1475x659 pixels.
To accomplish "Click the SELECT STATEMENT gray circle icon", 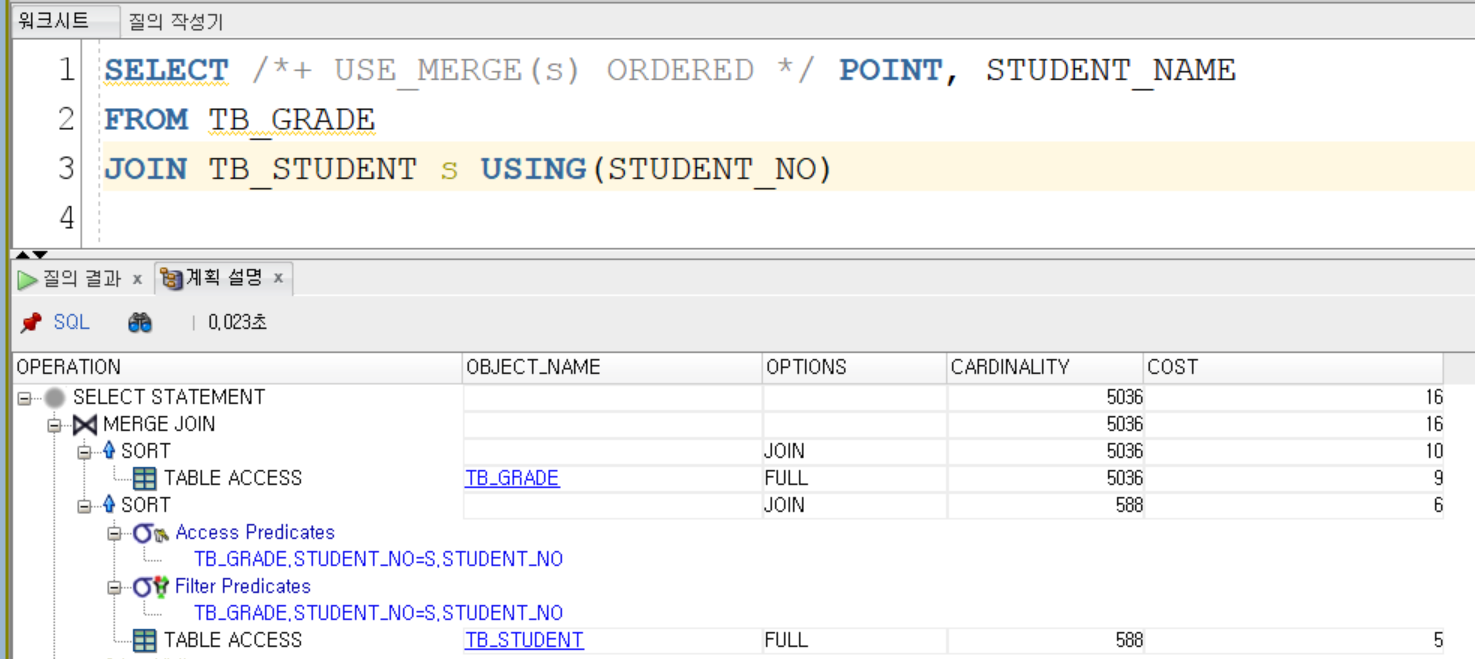I will click(55, 398).
